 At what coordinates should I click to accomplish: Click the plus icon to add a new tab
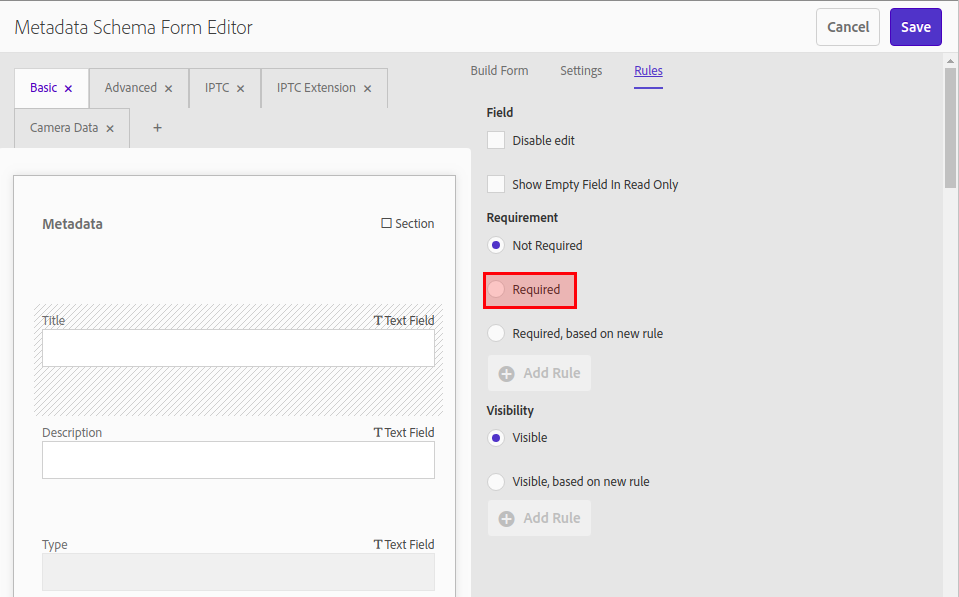coord(156,127)
